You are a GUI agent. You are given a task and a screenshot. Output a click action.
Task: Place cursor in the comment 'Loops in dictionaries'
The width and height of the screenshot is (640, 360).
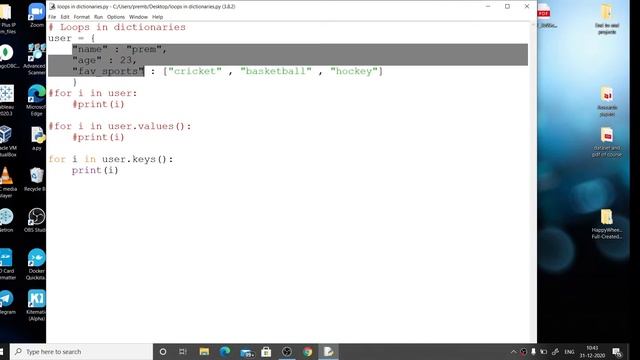click(123, 27)
